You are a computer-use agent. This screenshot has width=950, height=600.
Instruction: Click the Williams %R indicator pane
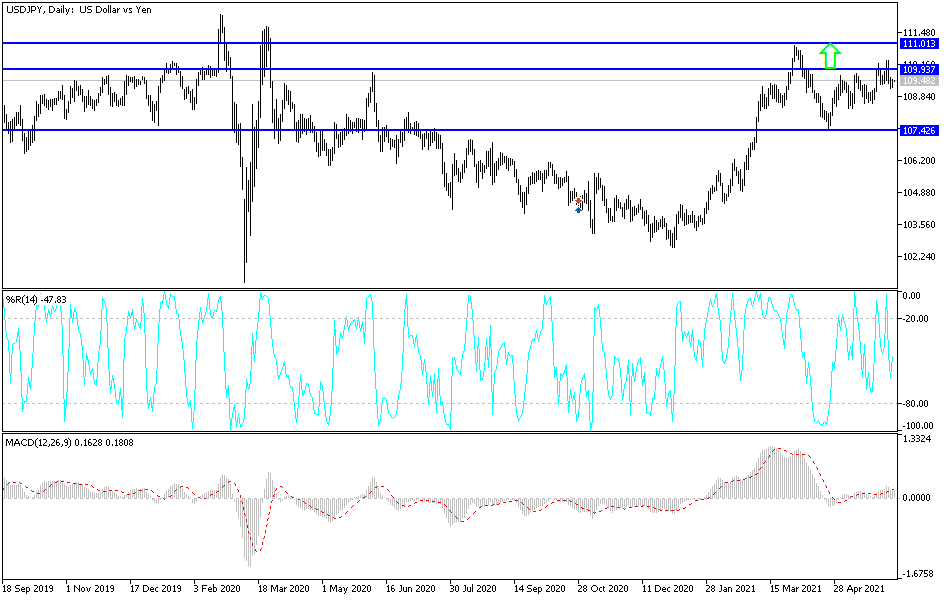click(450, 360)
